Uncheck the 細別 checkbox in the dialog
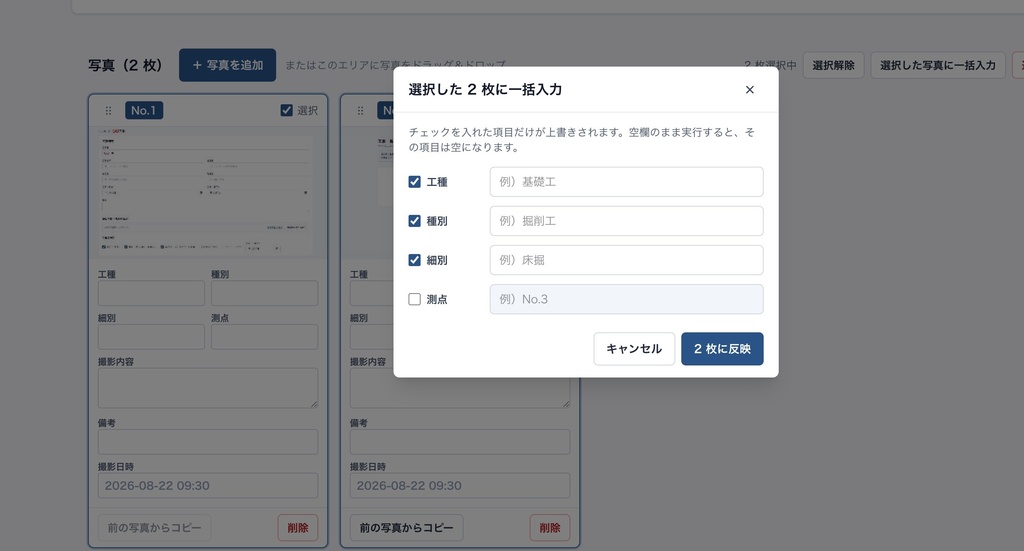 point(414,260)
